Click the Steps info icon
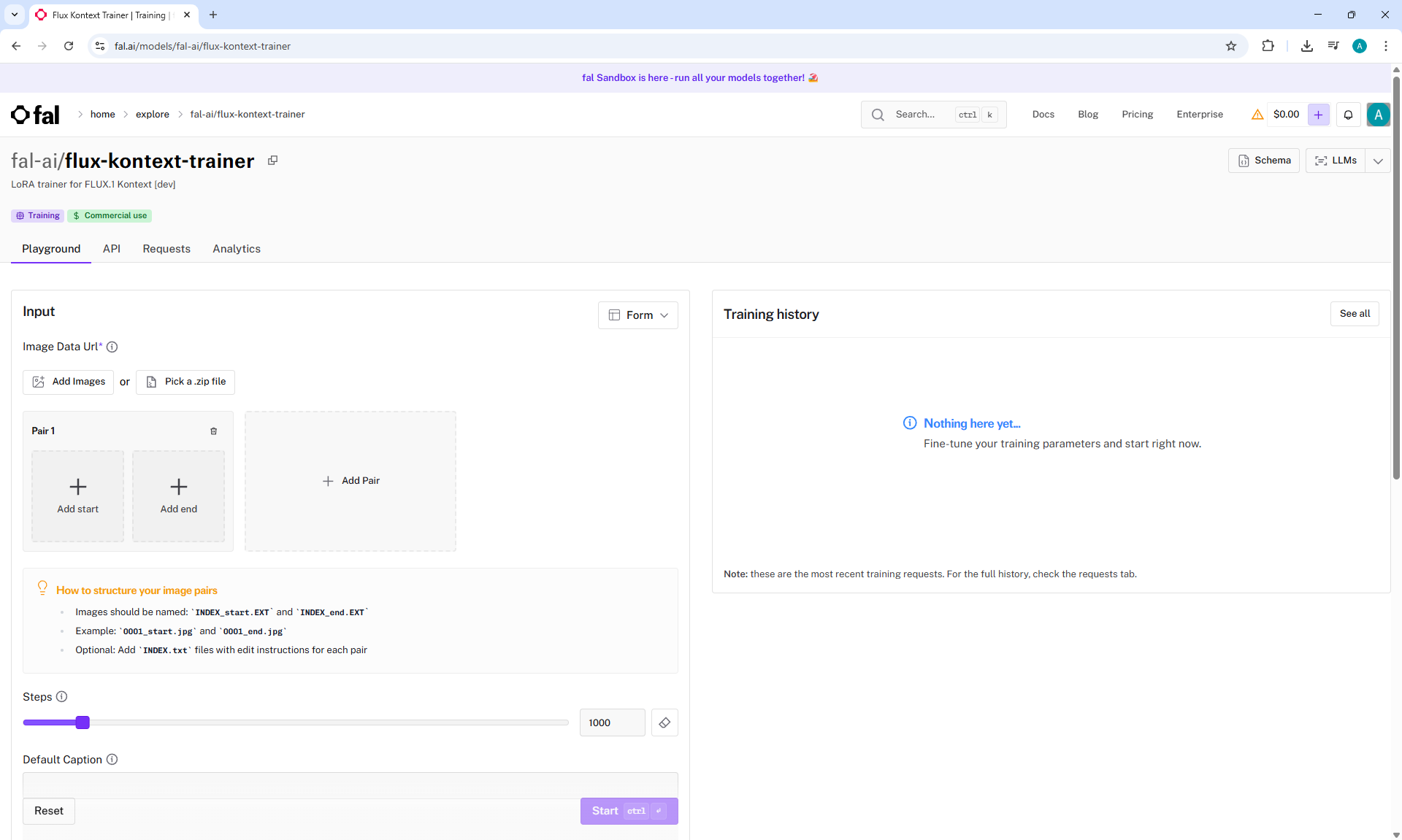Screen dimensions: 1402x840 click(62, 697)
